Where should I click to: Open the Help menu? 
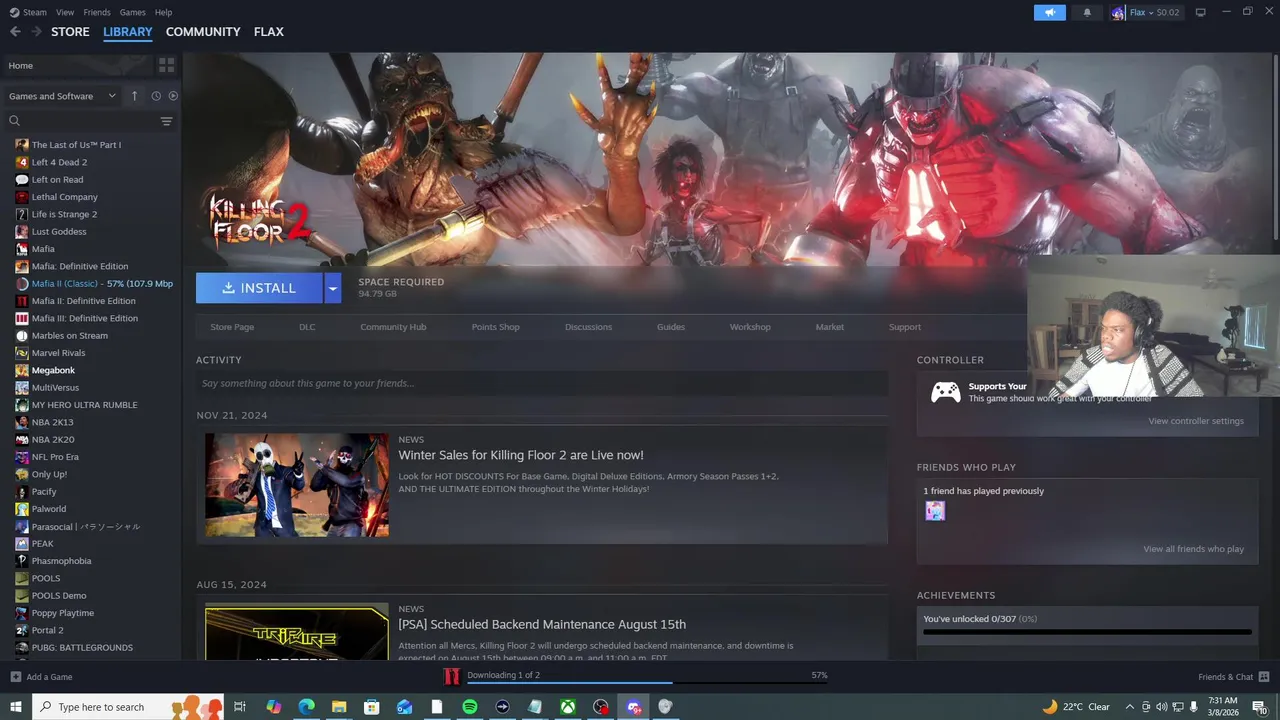coord(164,12)
